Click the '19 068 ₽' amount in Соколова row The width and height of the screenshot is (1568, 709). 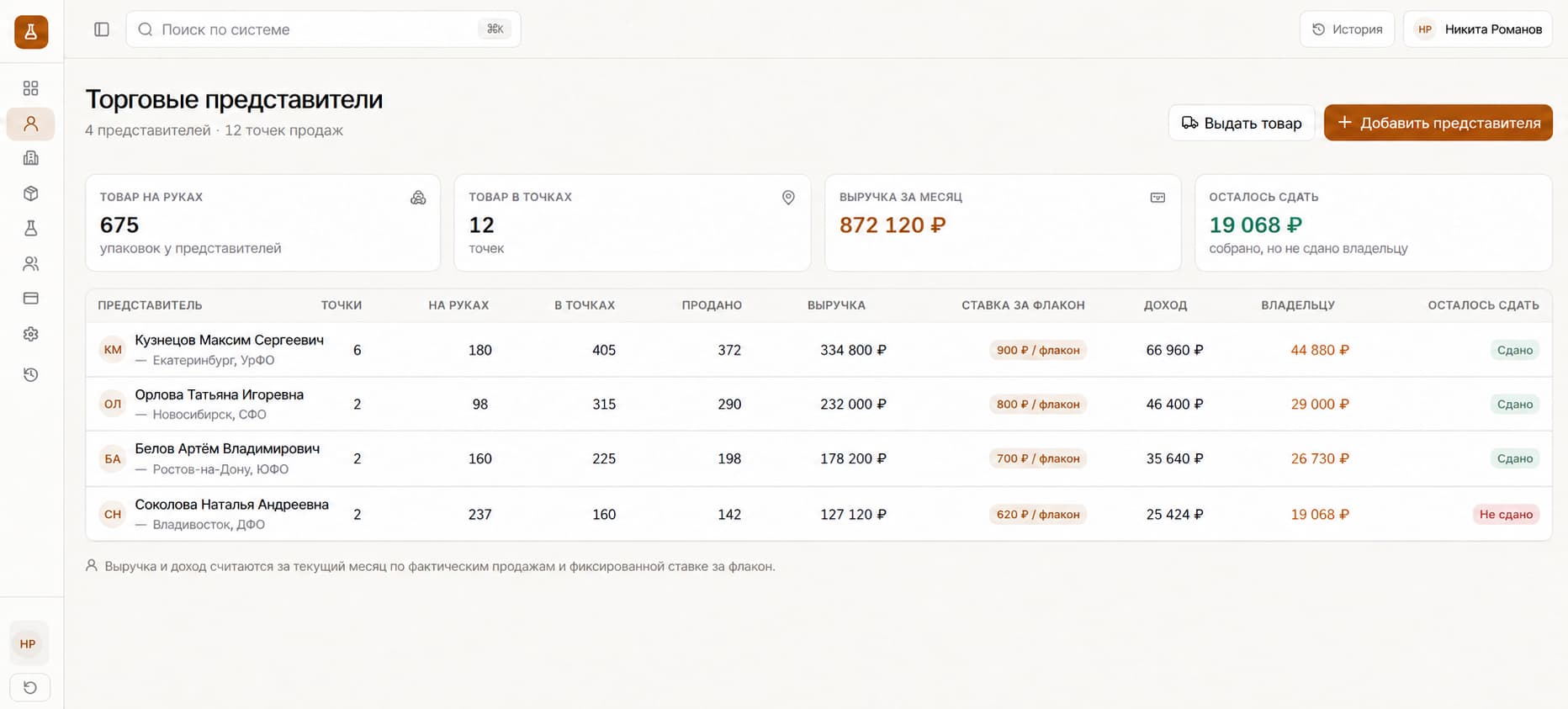coord(1320,514)
